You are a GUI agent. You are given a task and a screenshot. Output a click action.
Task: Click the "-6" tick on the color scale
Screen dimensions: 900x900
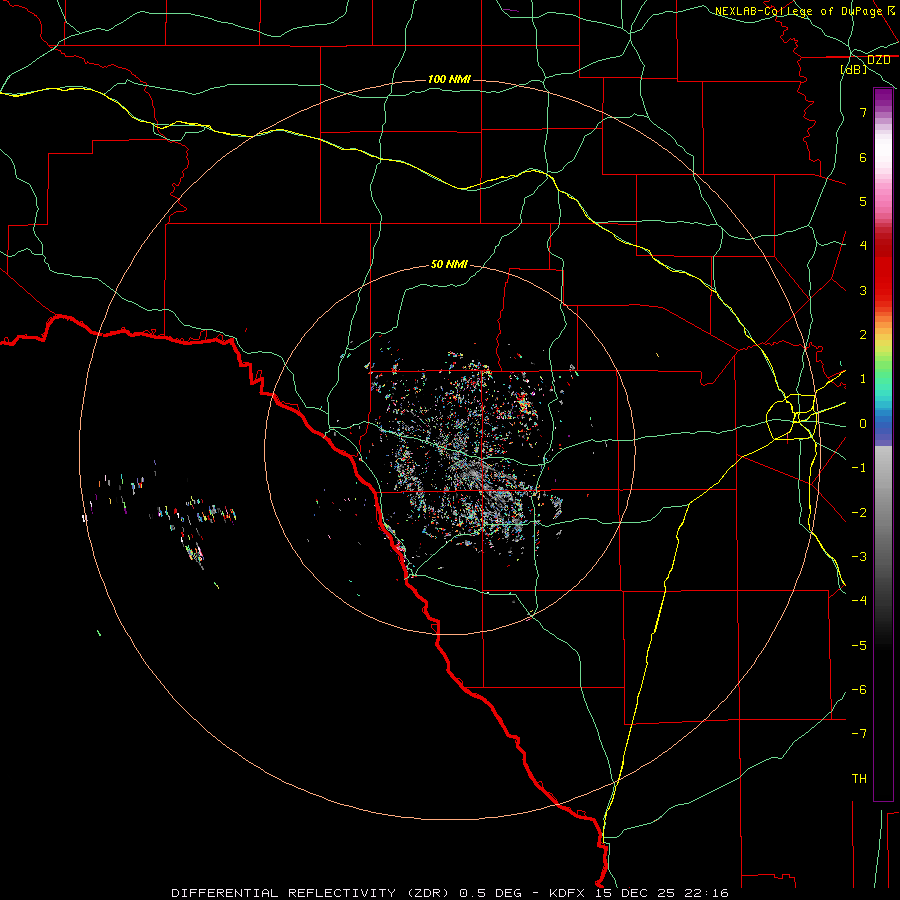(859, 690)
